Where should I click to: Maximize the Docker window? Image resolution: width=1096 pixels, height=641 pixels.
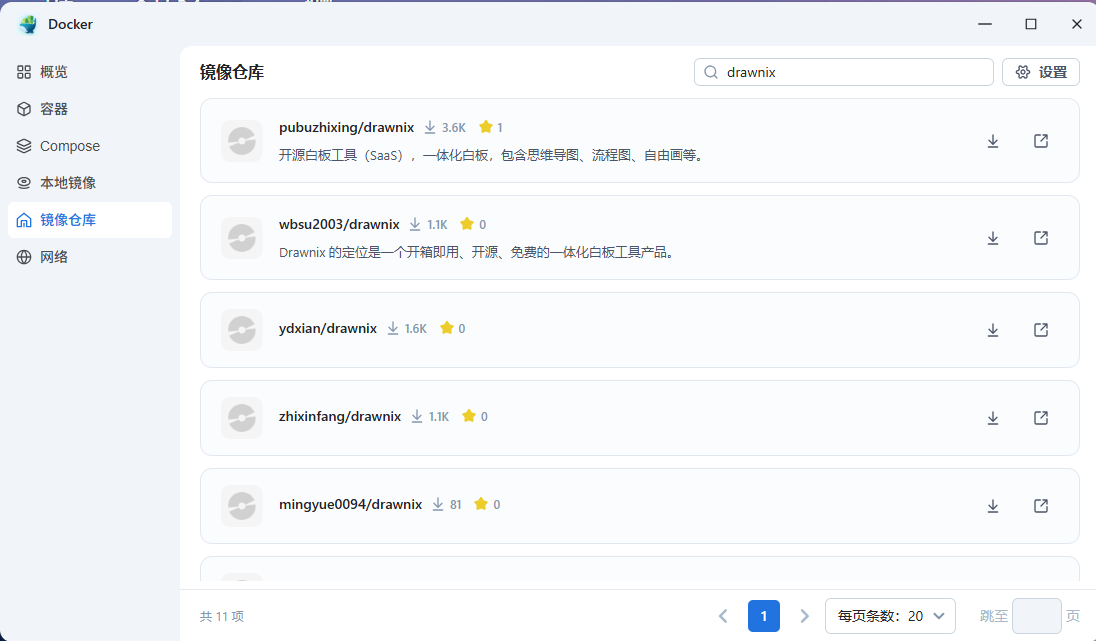point(1031,24)
